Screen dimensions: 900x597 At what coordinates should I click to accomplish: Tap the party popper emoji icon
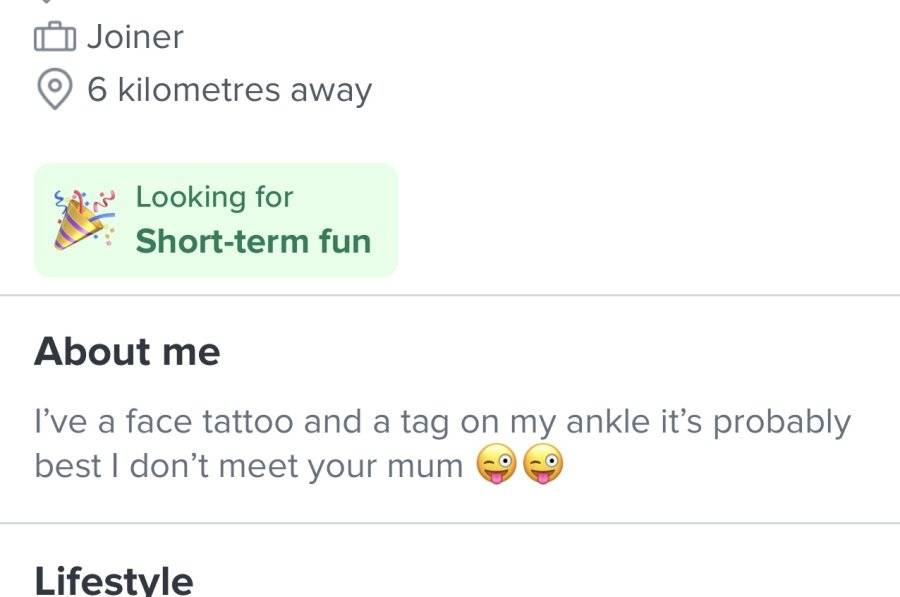tap(84, 220)
